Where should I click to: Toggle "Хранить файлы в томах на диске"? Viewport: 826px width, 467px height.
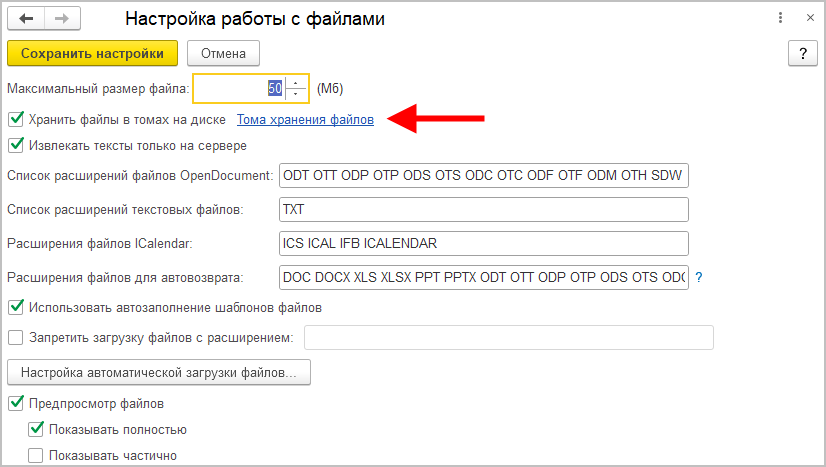(15, 120)
